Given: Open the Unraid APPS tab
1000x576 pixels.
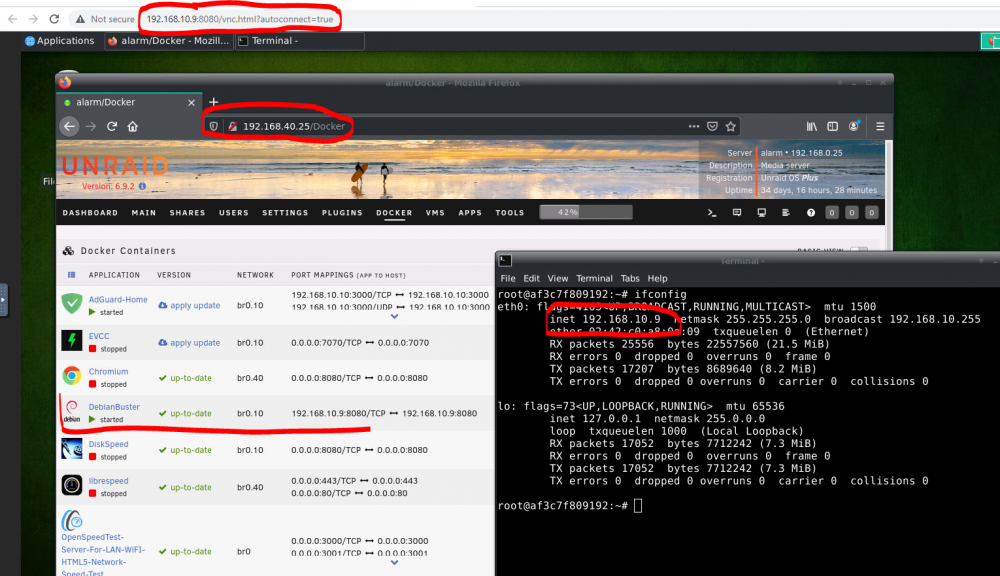Looking at the screenshot, I should pos(470,213).
